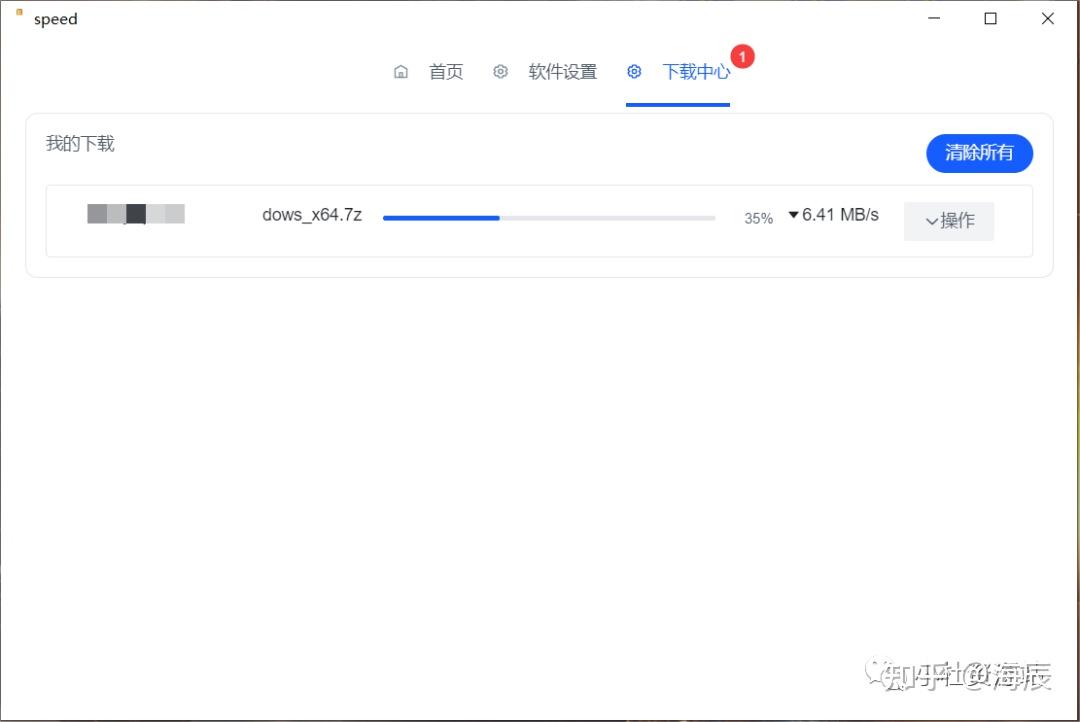Close the speed window
Screen dimensions: 1080x722
[1048, 19]
